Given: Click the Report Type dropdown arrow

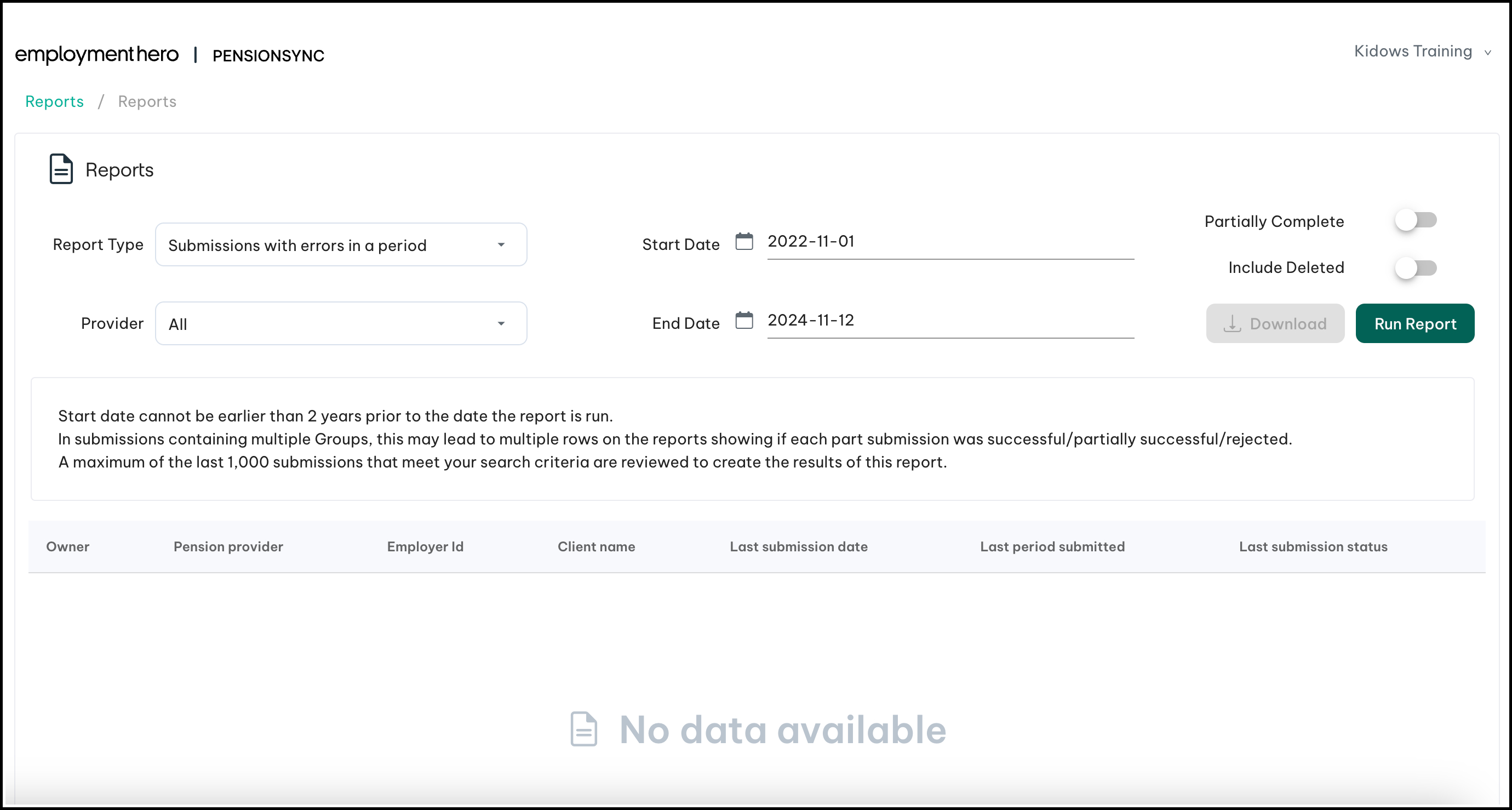Looking at the screenshot, I should [501, 245].
